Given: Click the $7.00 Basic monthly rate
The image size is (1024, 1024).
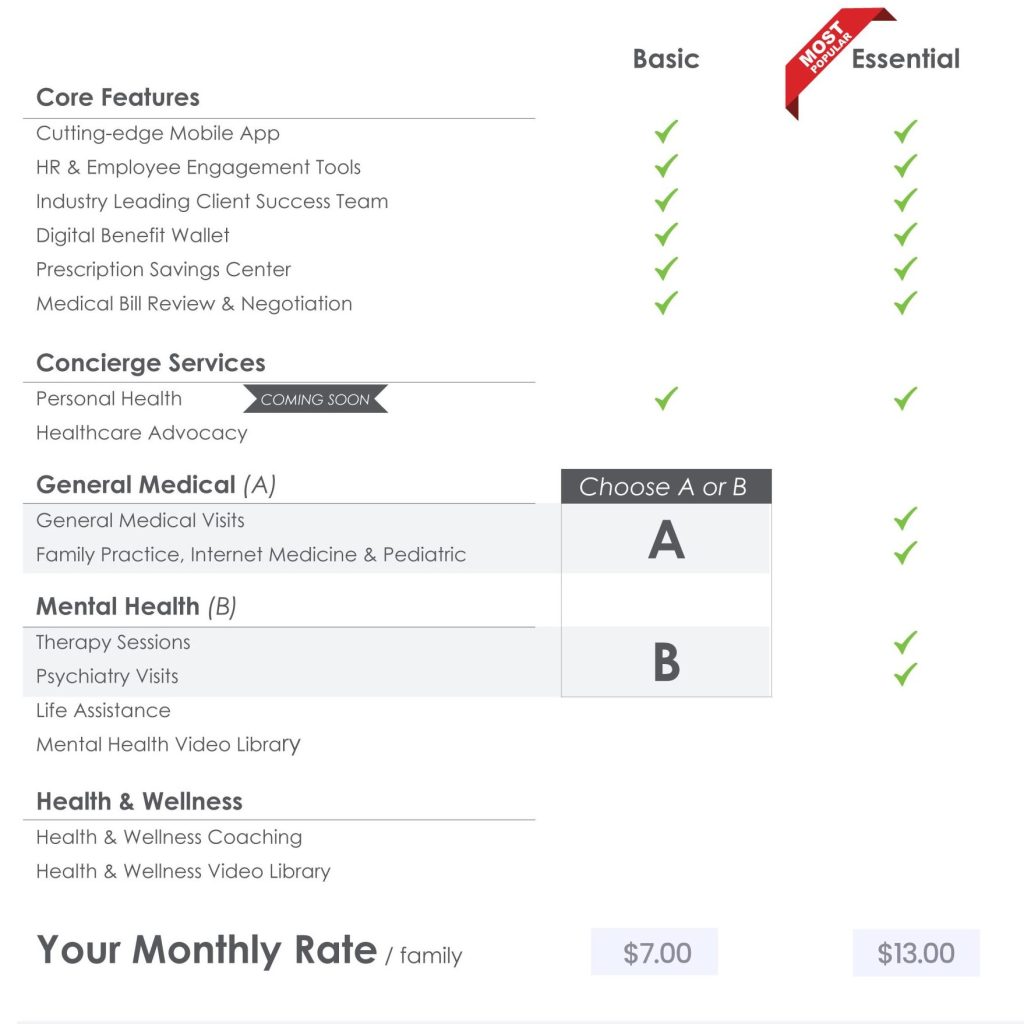Looking at the screenshot, I should (657, 953).
